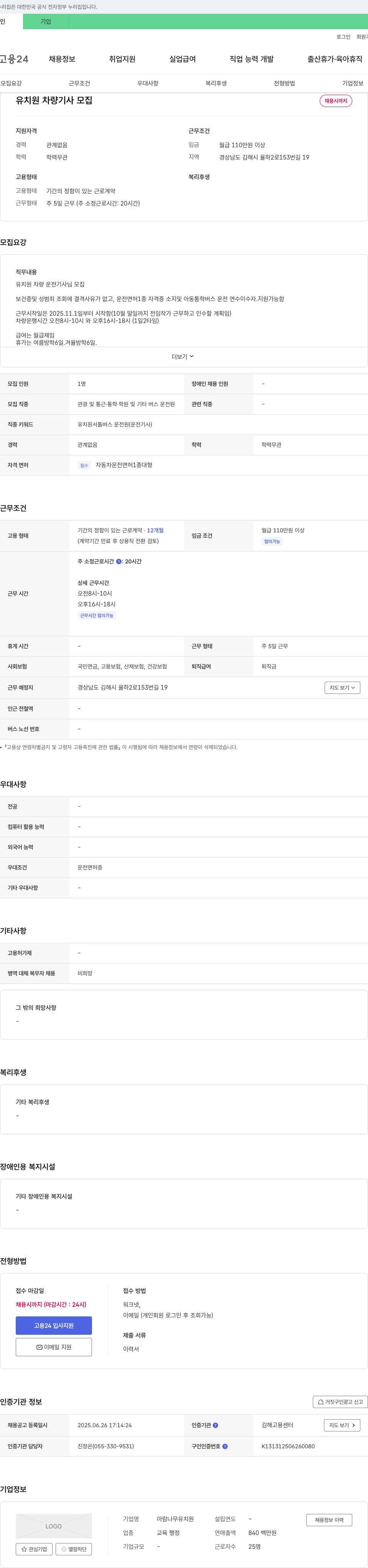Switch to the 기업 tab at top
The image size is (368, 1568).
tap(46, 21)
